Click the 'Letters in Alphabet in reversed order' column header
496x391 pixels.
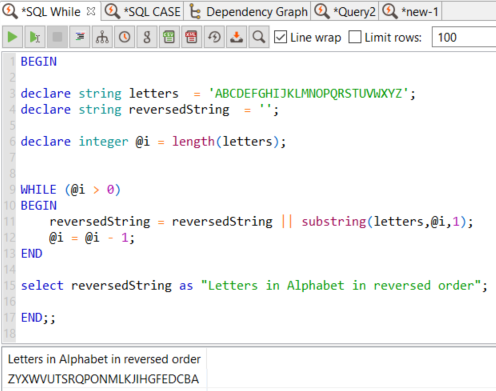coord(104,359)
